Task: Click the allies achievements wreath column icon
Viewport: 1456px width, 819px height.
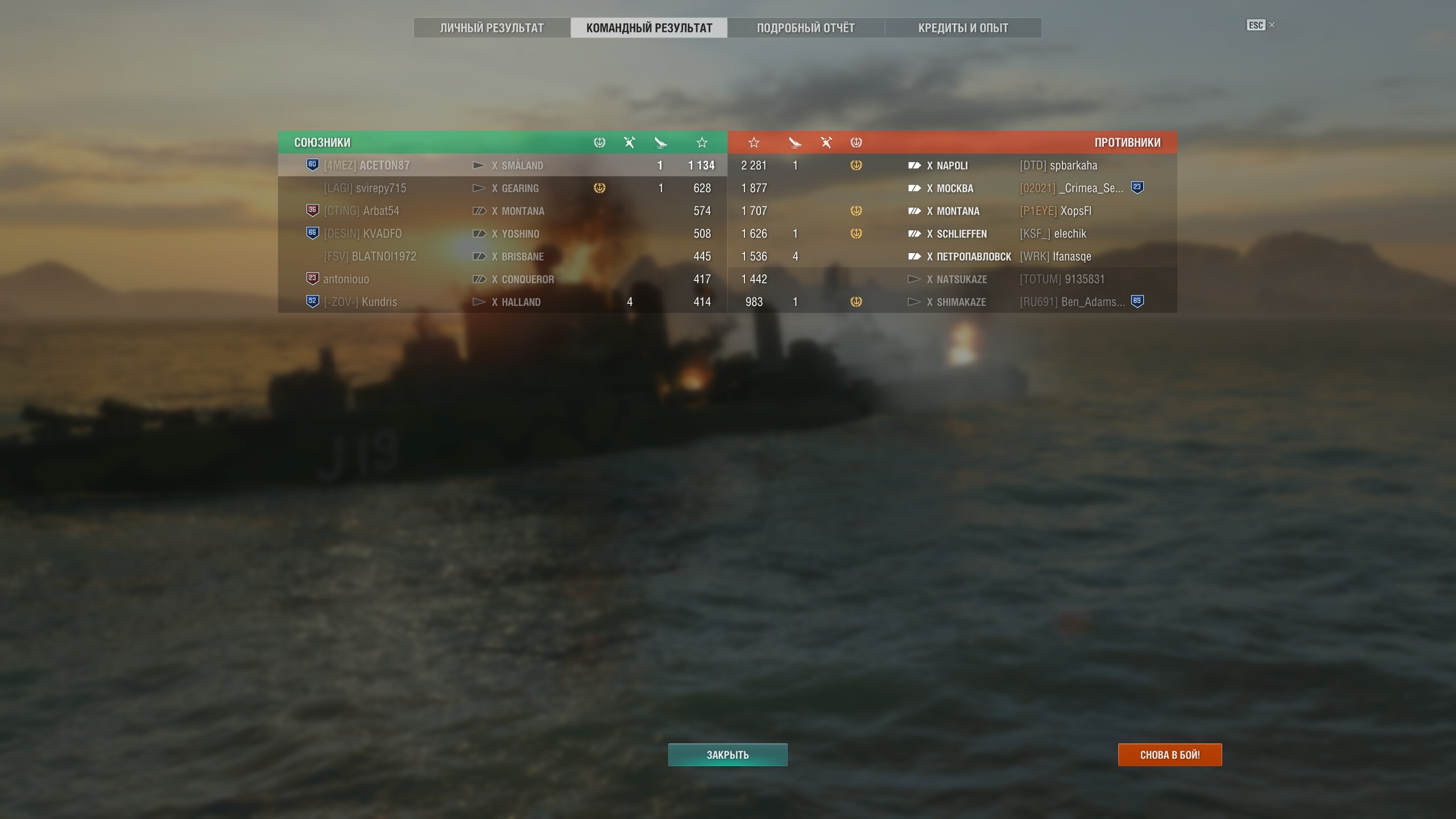Action: 599,142
